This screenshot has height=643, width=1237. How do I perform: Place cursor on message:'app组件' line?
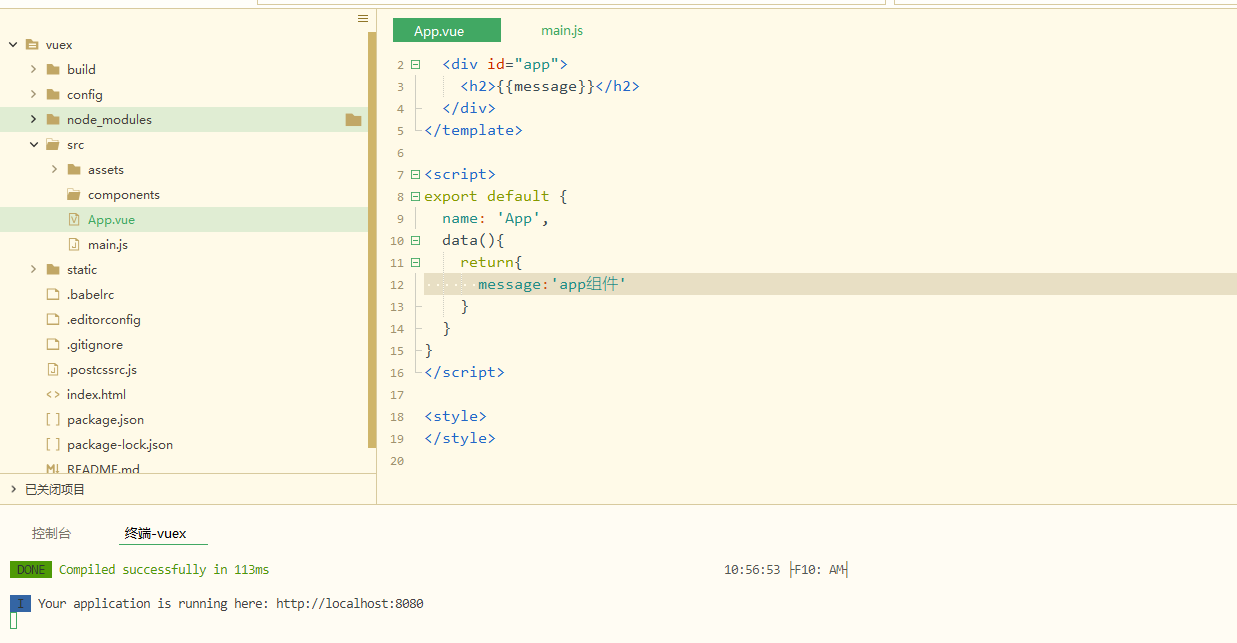click(x=830, y=284)
